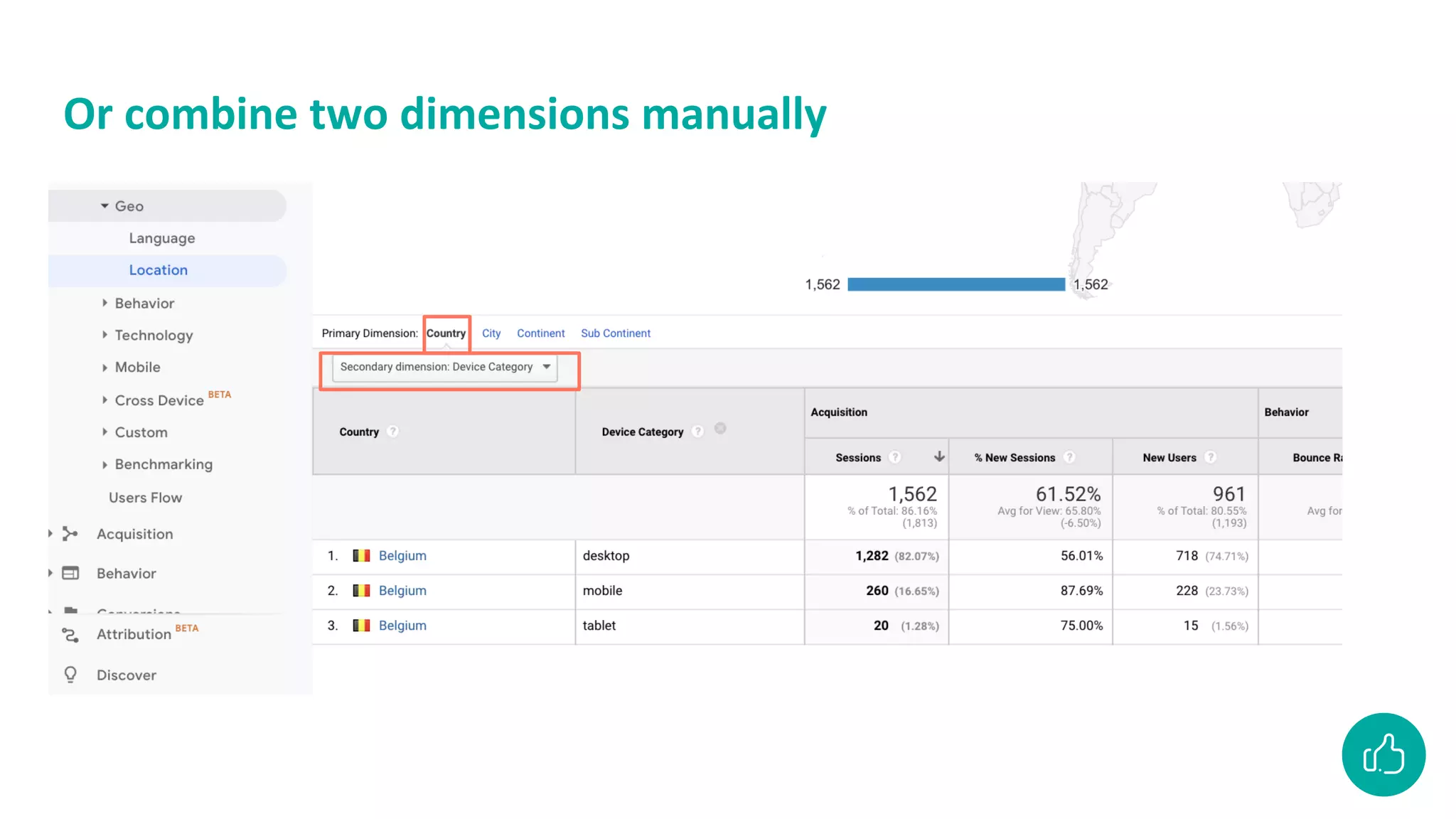Click the Acquisition section icon in sidebar

click(x=70, y=534)
